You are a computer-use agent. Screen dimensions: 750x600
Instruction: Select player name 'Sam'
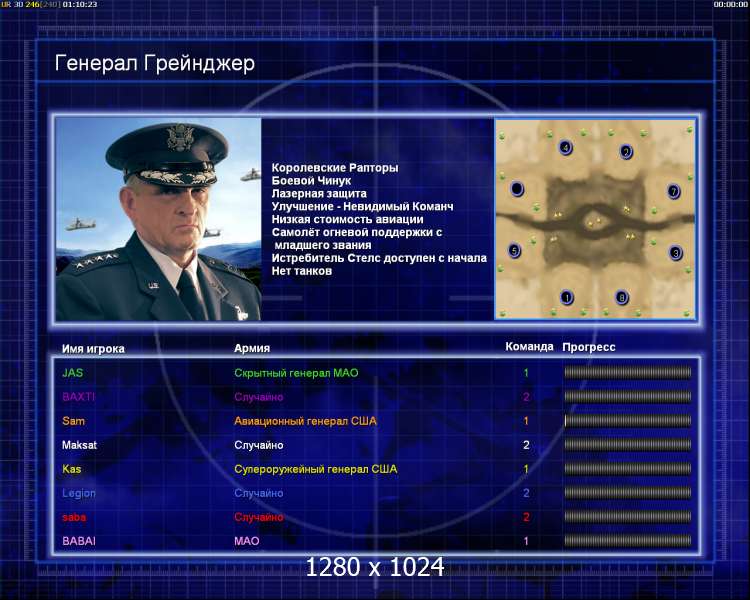[73, 421]
